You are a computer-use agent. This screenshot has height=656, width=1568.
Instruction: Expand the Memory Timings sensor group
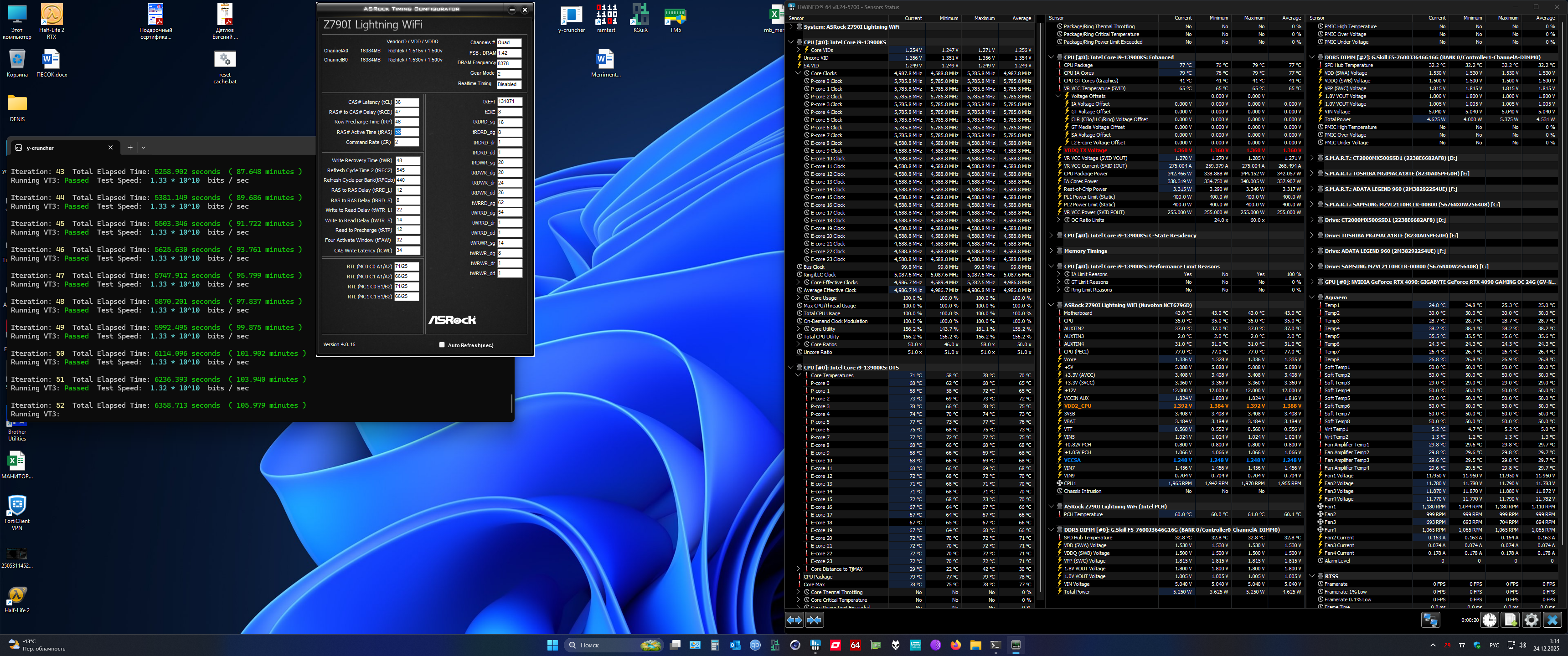click(x=1051, y=251)
